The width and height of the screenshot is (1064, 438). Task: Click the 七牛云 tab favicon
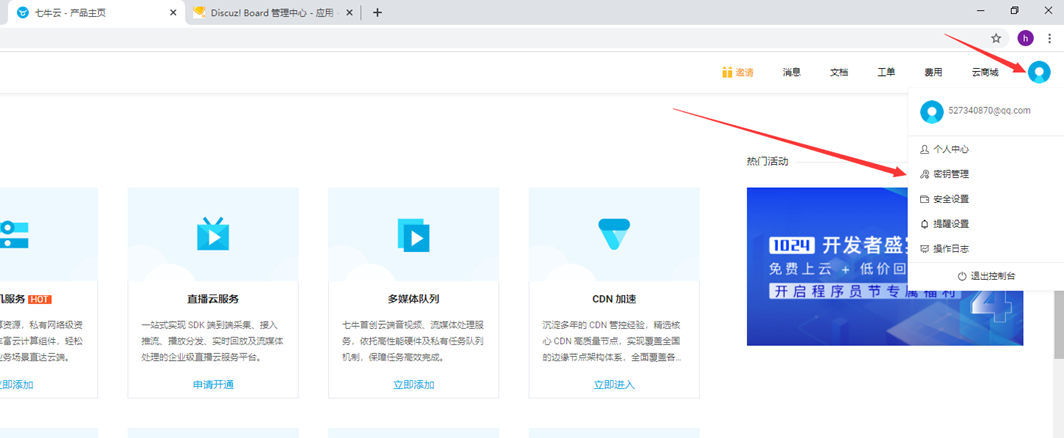pyautogui.click(x=23, y=12)
